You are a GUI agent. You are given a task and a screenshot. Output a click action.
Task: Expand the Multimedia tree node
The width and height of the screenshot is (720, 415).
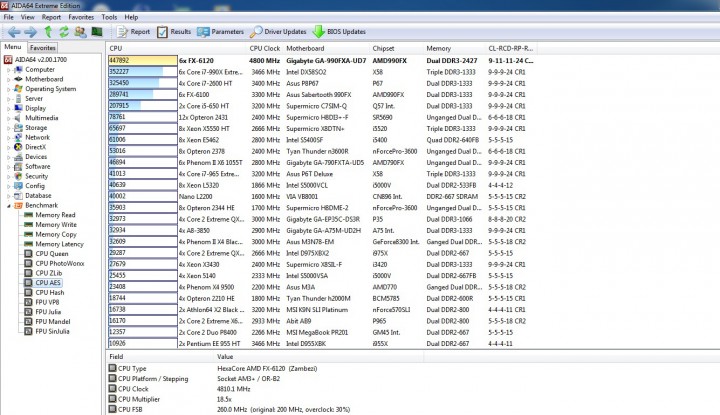point(8,118)
